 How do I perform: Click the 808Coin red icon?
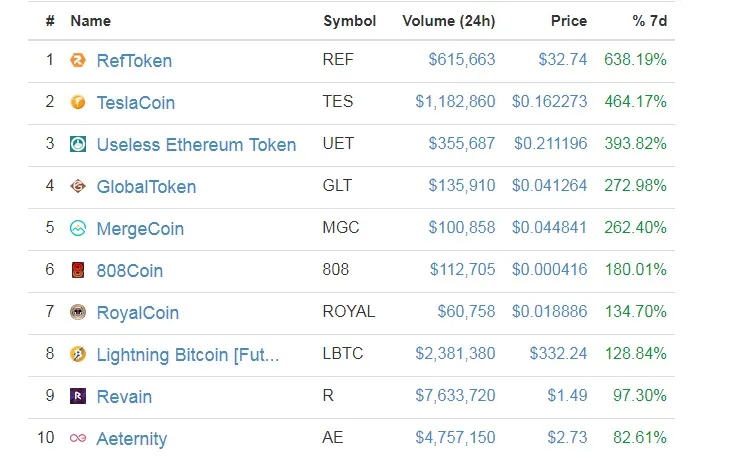point(78,270)
